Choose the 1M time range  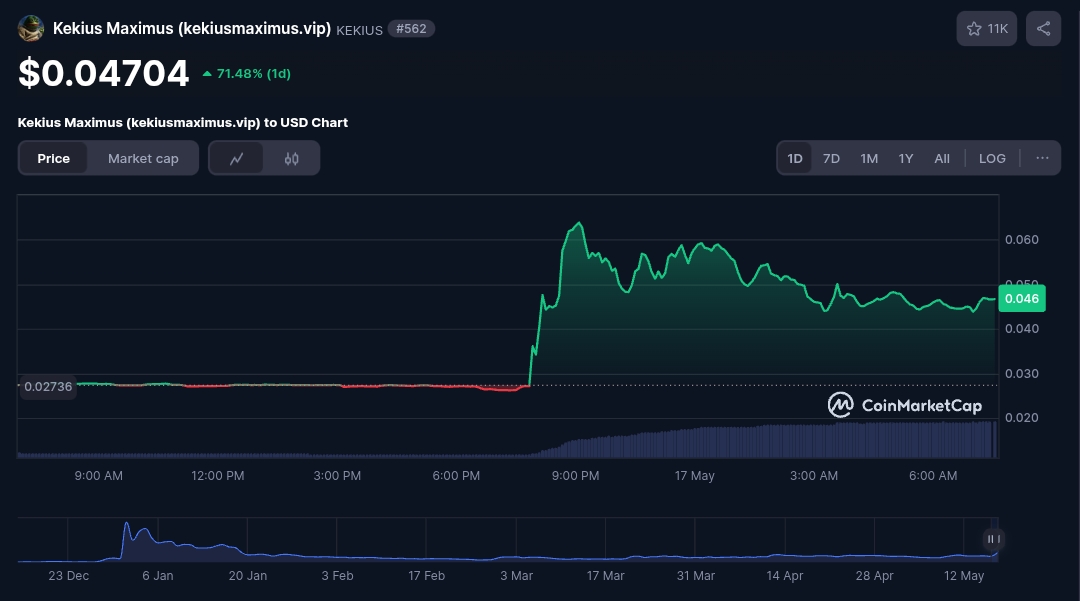[869, 158]
